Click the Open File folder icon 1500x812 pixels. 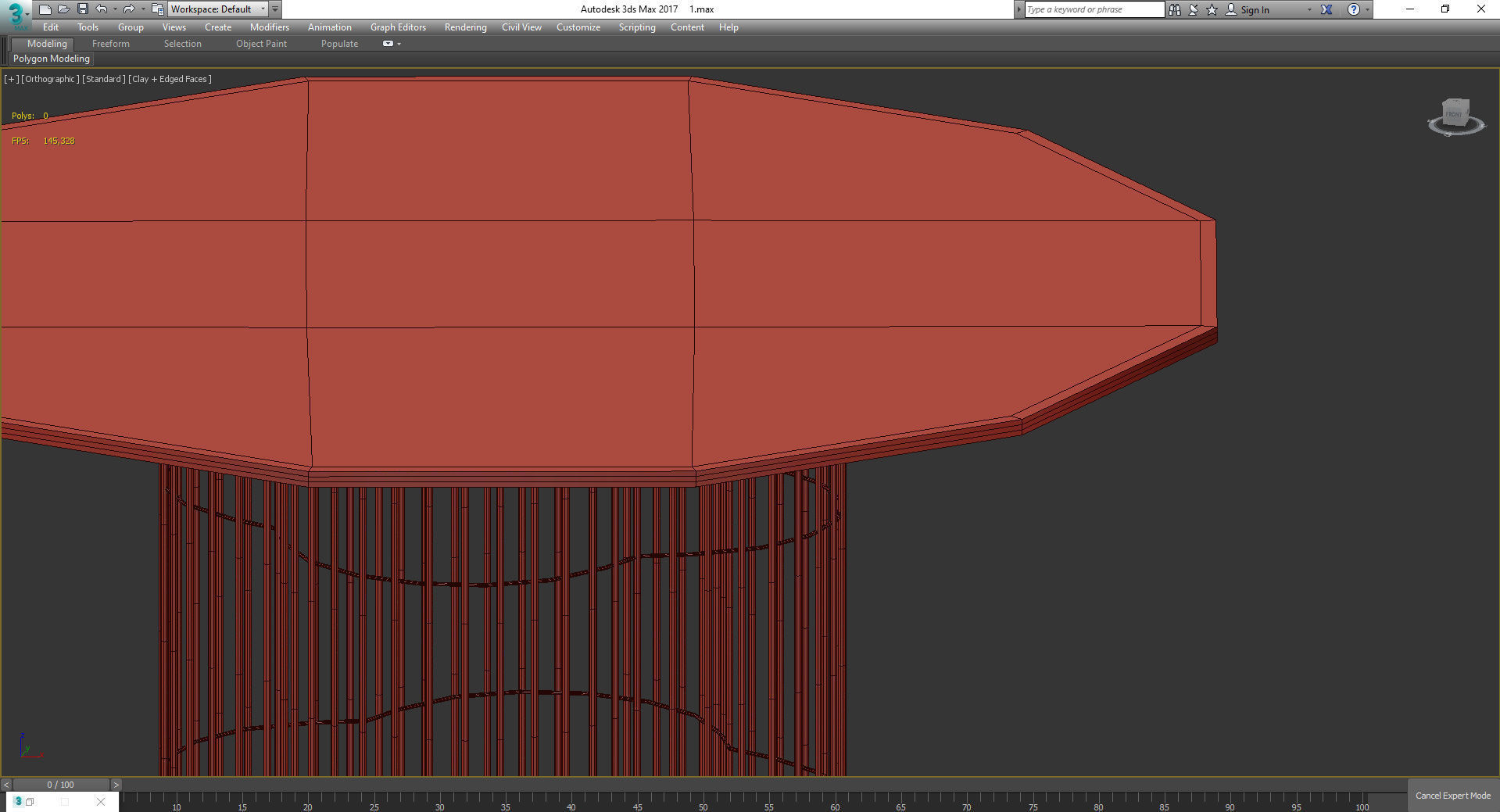pyautogui.click(x=63, y=9)
